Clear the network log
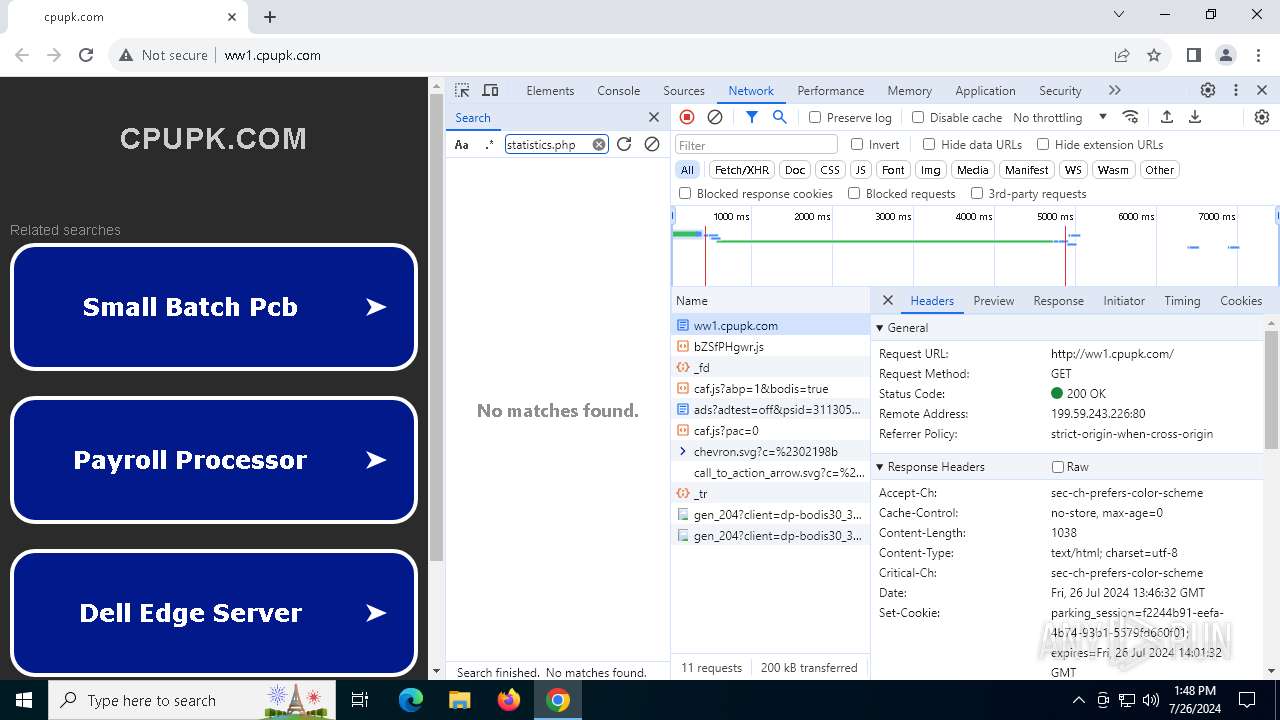 715,117
